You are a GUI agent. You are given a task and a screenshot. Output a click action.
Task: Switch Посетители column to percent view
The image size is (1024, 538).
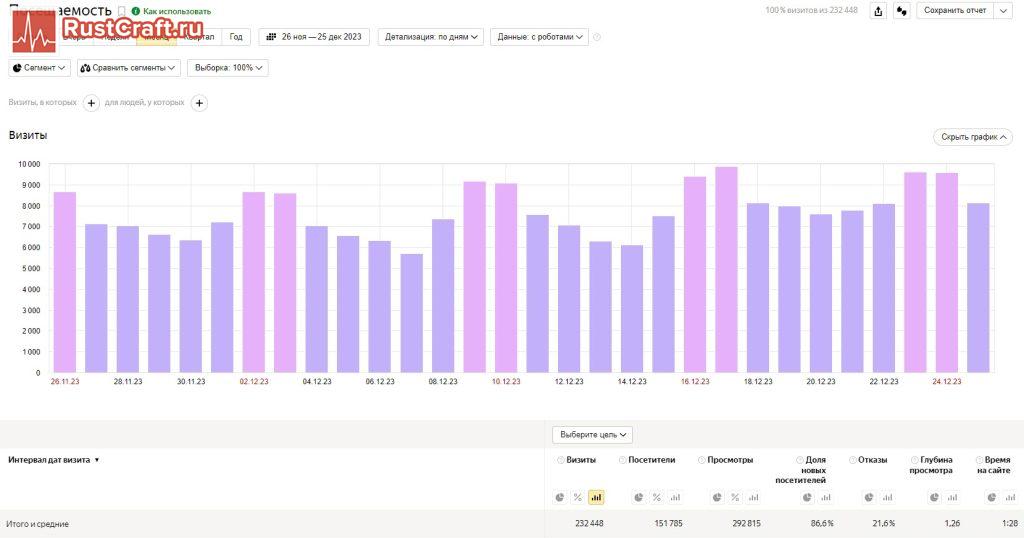(x=657, y=497)
